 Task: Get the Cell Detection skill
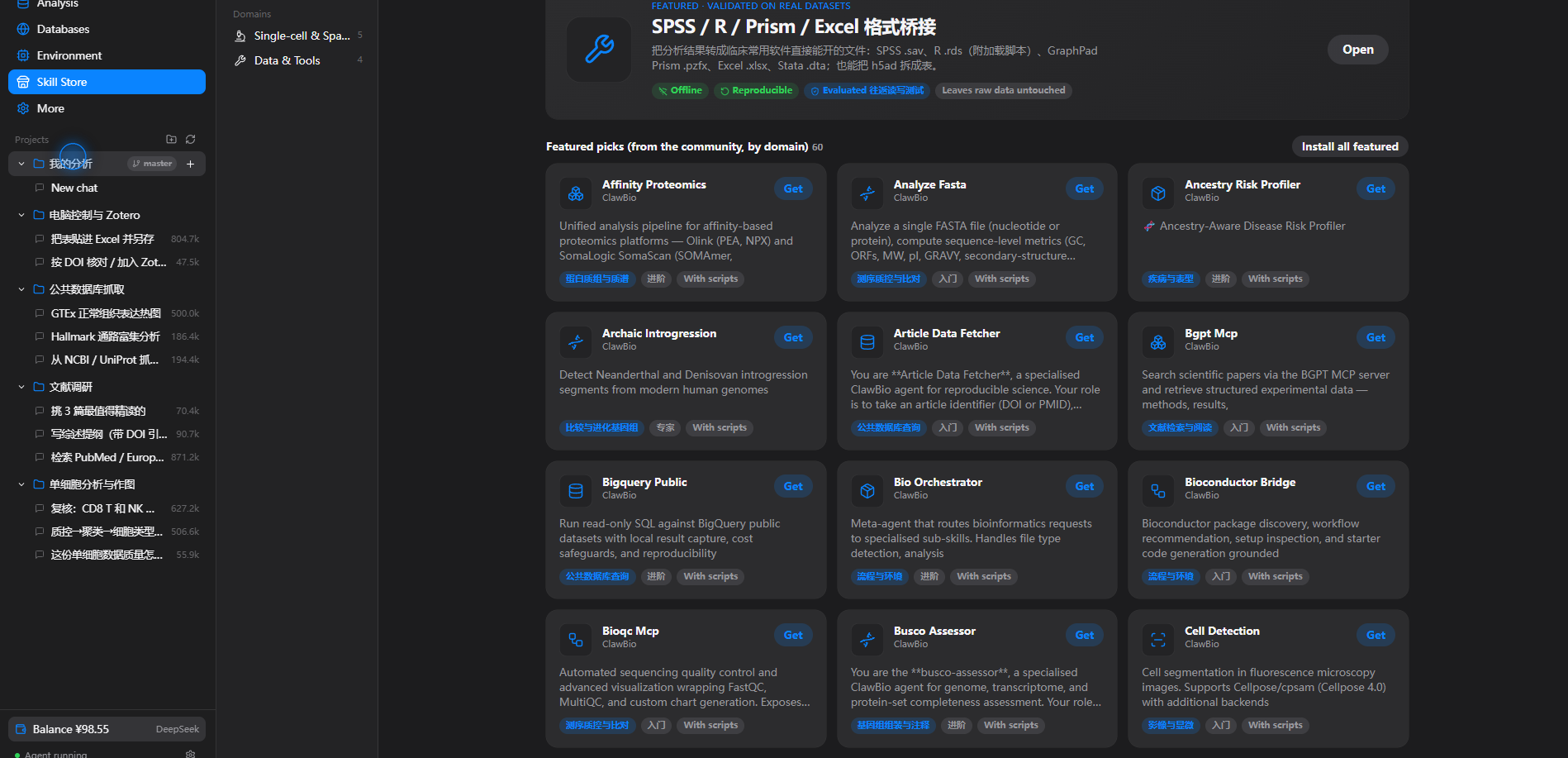pyautogui.click(x=1376, y=636)
